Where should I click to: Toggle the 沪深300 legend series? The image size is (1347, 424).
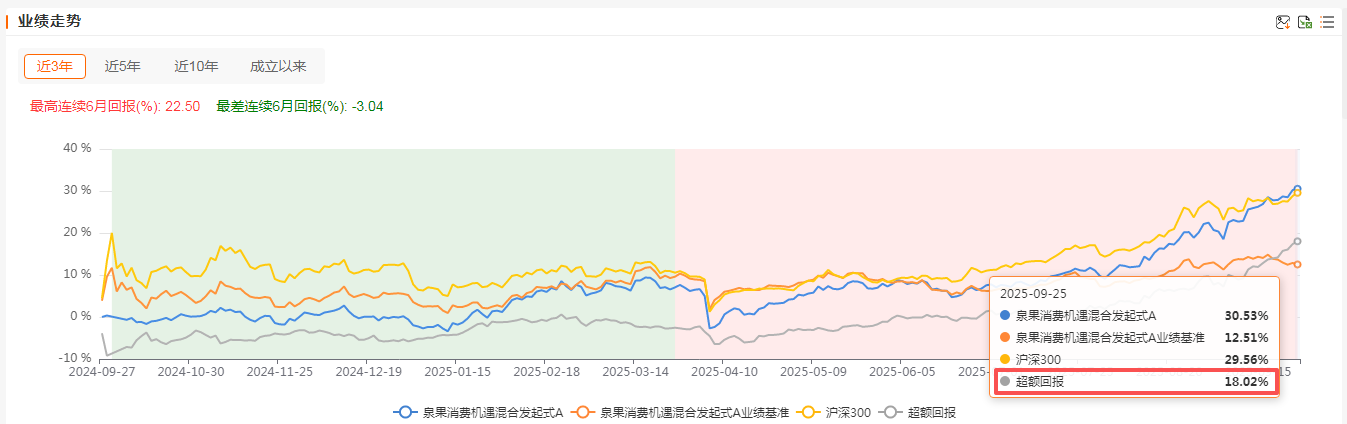pos(848,412)
